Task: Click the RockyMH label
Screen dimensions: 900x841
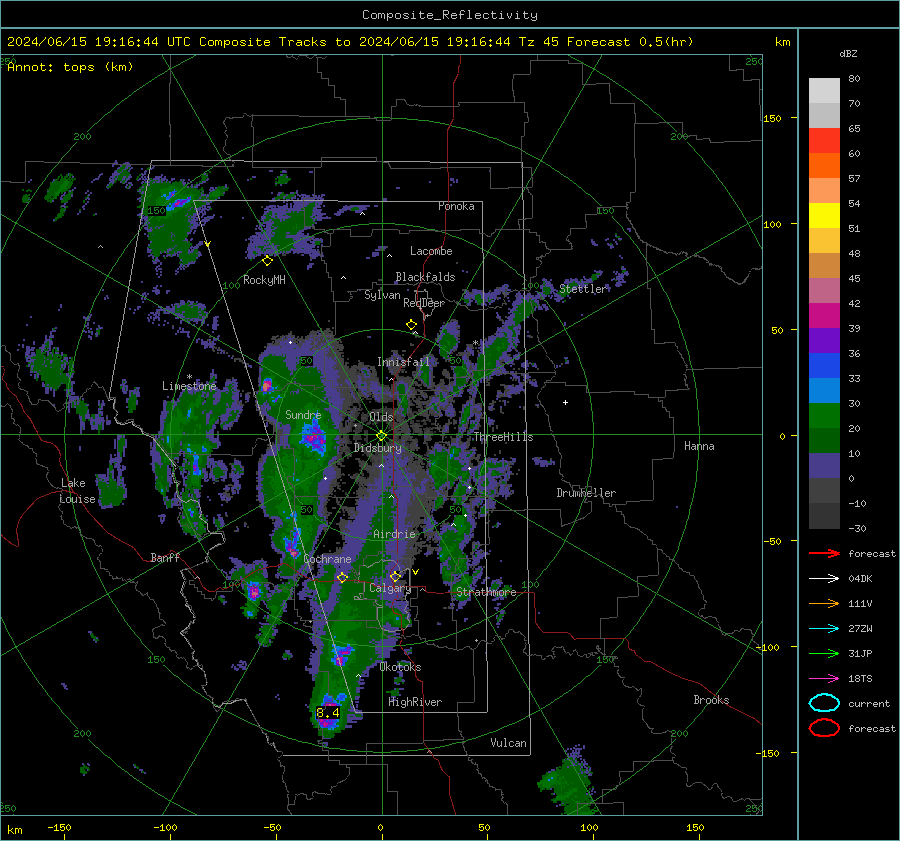Action: [x=264, y=280]
